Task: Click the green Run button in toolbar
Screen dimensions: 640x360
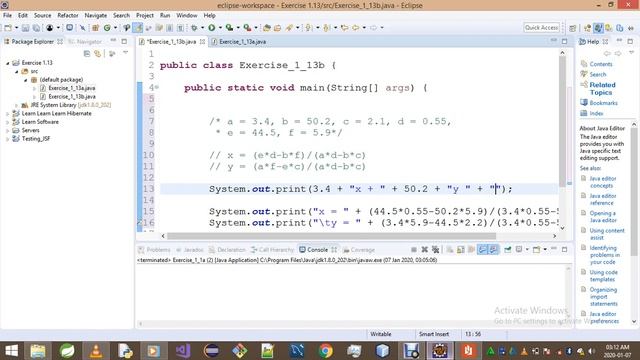Action: tap(211, 27)
